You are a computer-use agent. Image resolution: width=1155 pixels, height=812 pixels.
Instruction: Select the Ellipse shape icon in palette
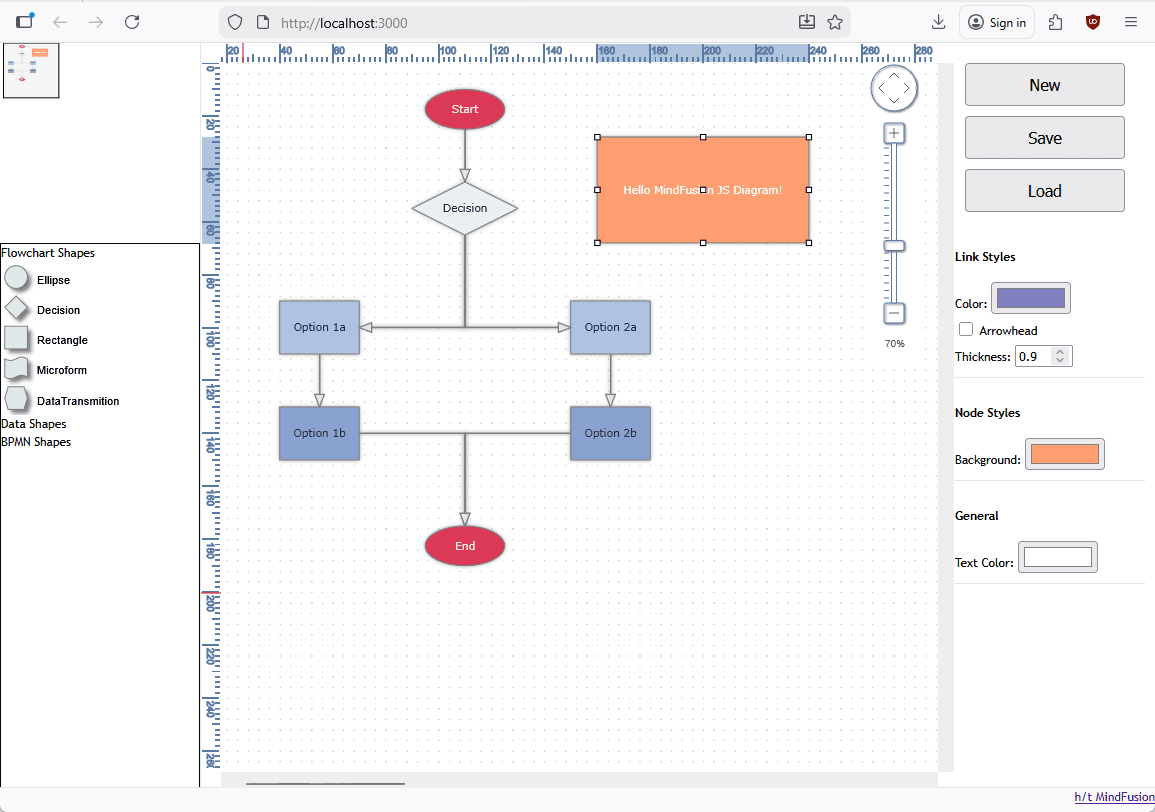tap(16, 279)
